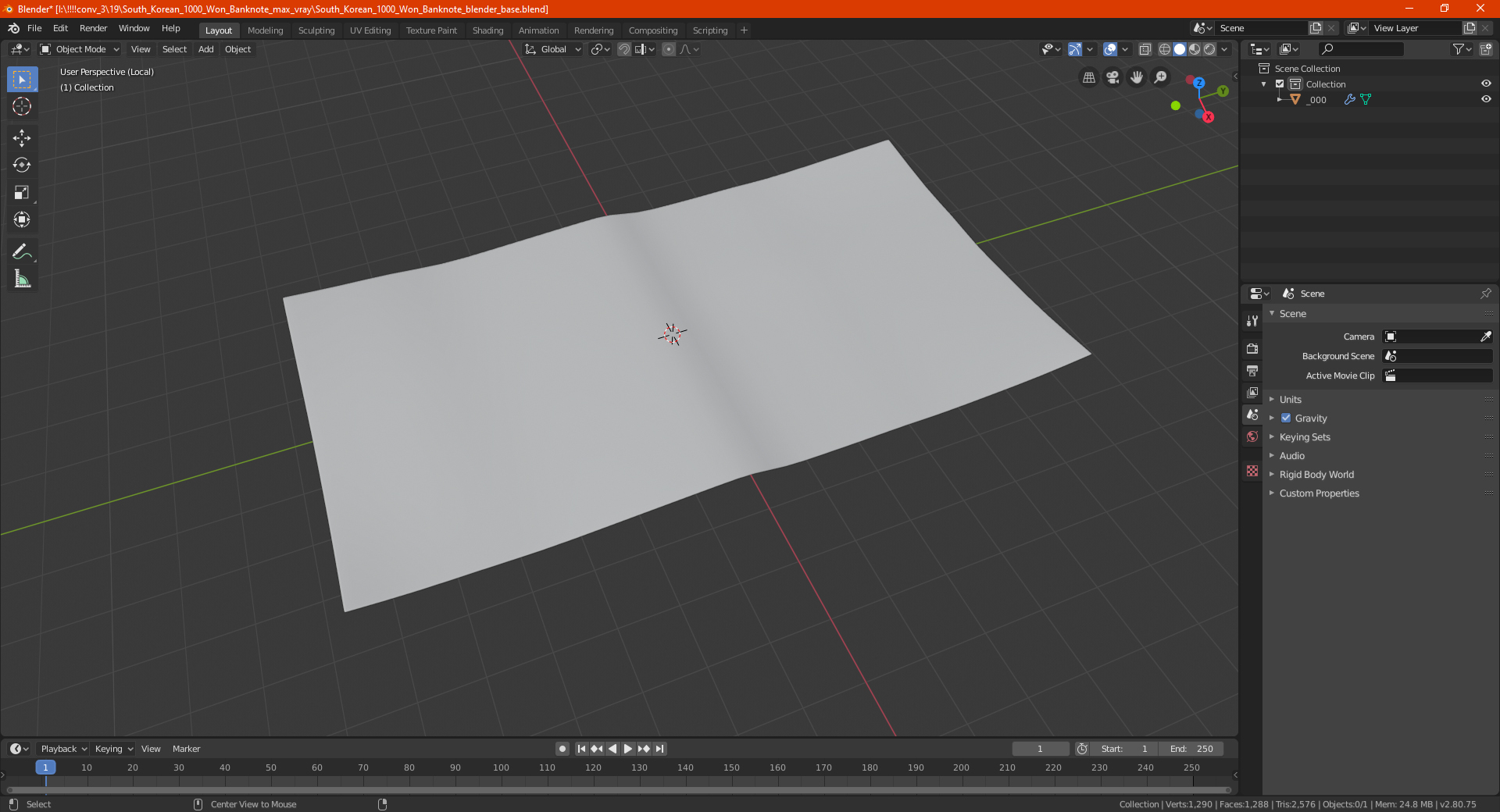Screen dimensions: 1500x812
Task: Click the current frame number field
Action: point(1040,749)
